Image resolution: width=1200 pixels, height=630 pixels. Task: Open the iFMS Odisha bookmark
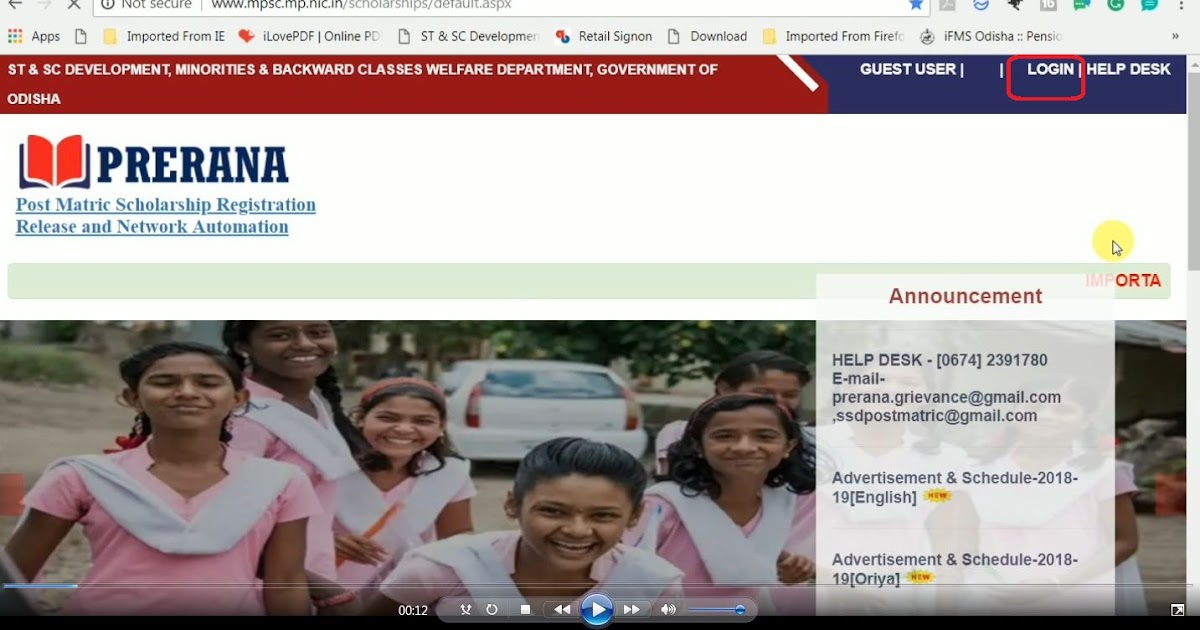[990, 36]
